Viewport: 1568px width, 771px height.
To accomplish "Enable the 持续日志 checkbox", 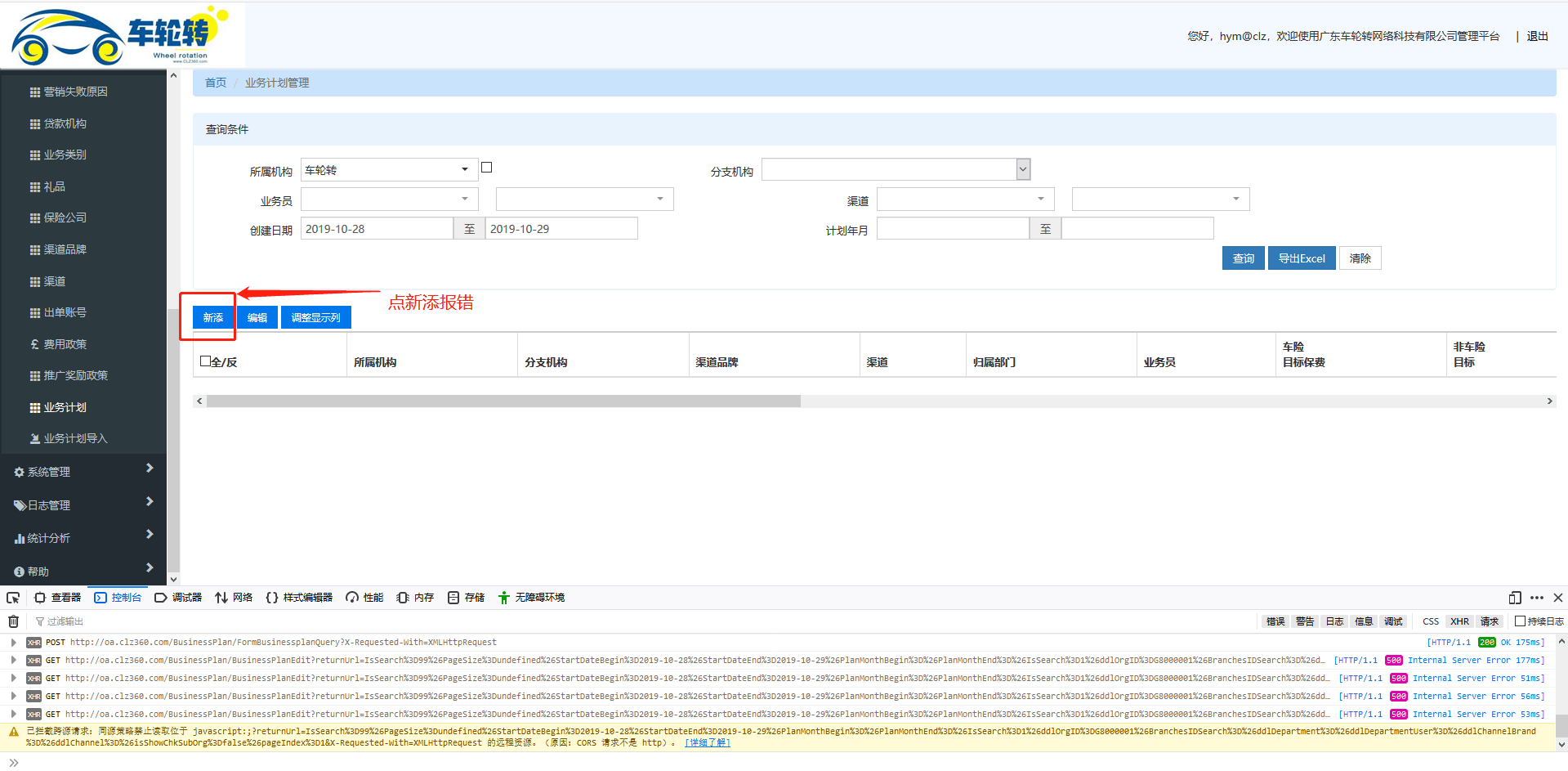I will [x=1520, y=621].
